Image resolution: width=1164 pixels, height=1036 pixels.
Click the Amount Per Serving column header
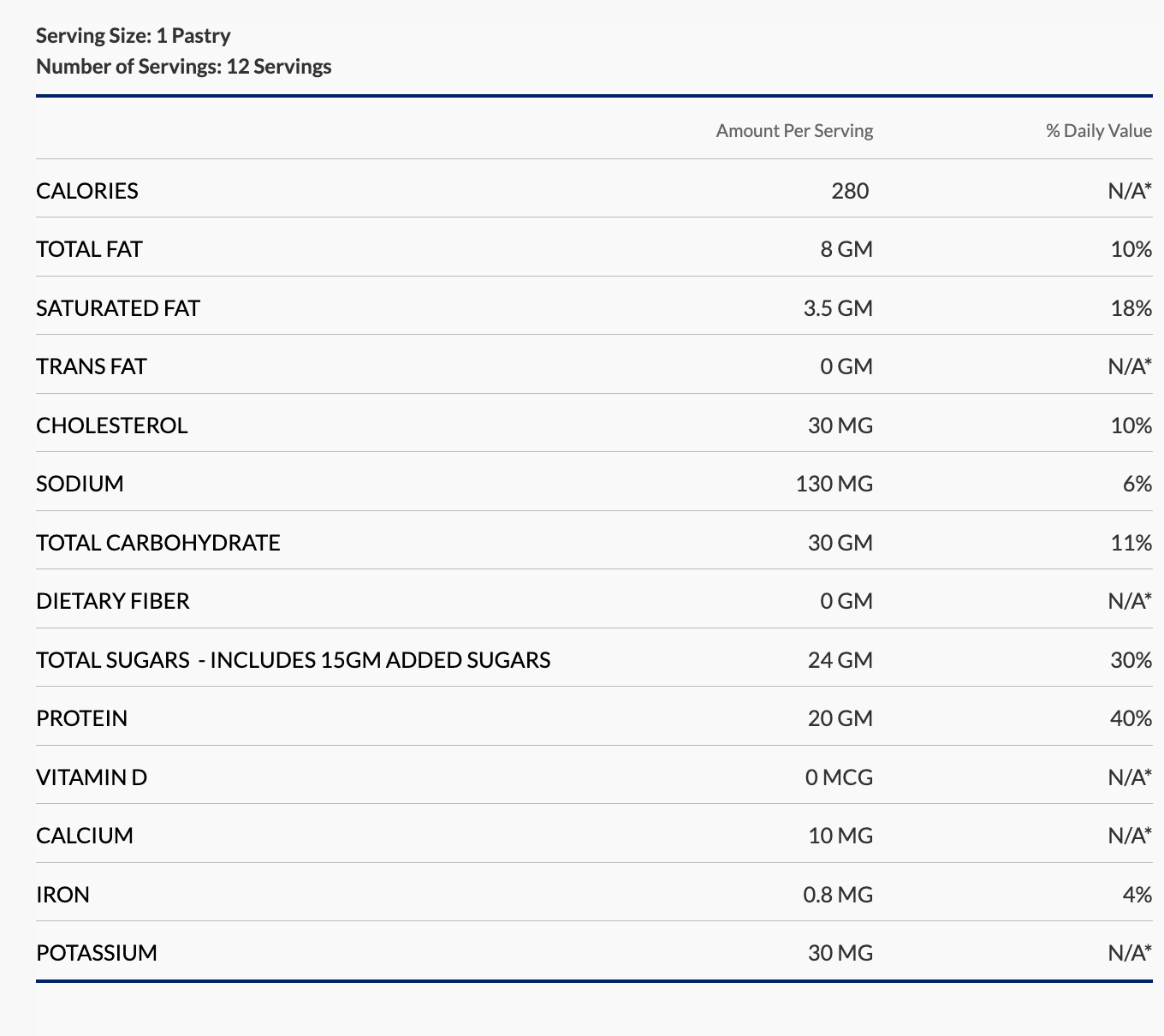[x=794, y=131]
